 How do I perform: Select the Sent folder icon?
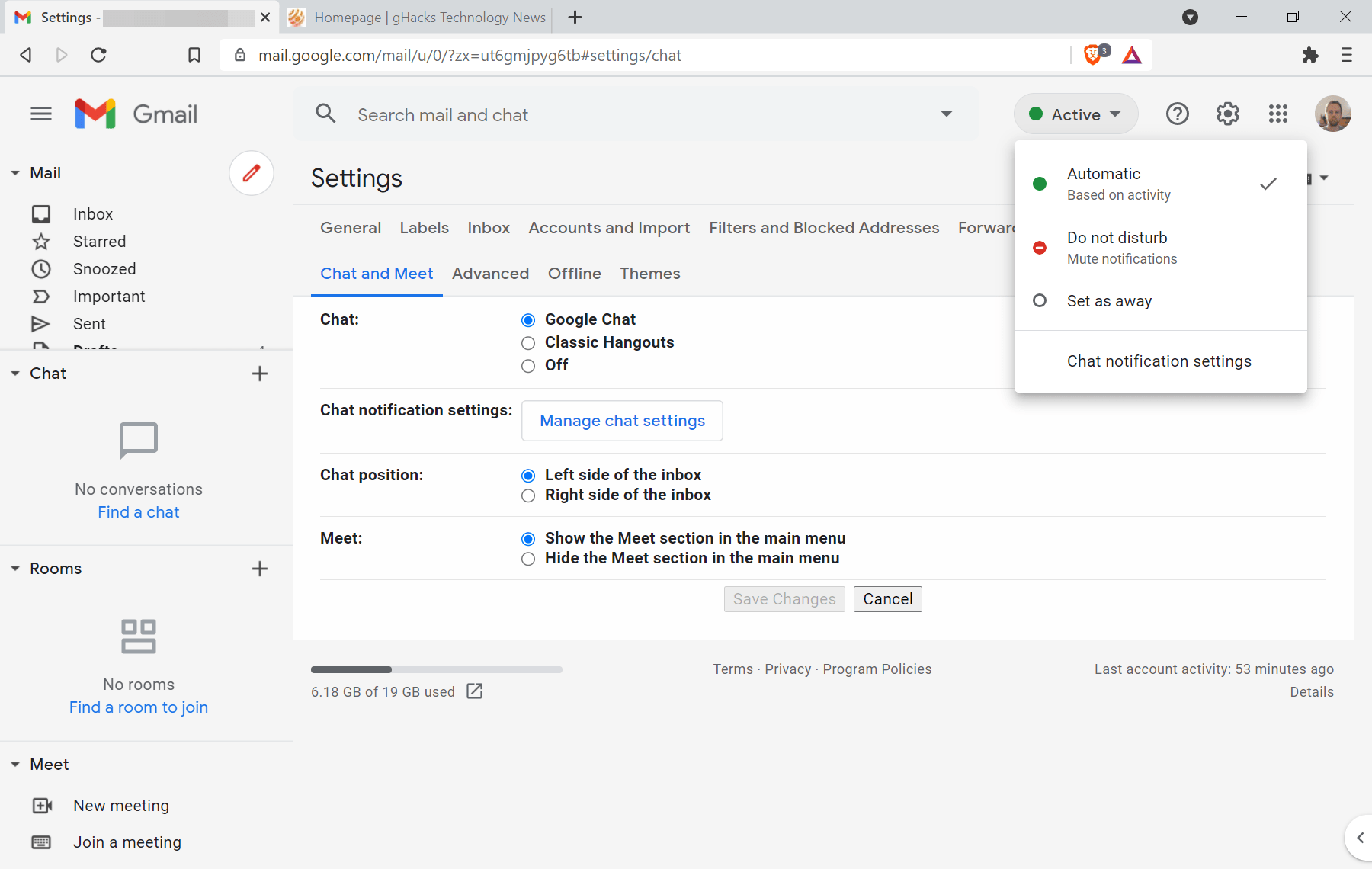pos(41,323)
